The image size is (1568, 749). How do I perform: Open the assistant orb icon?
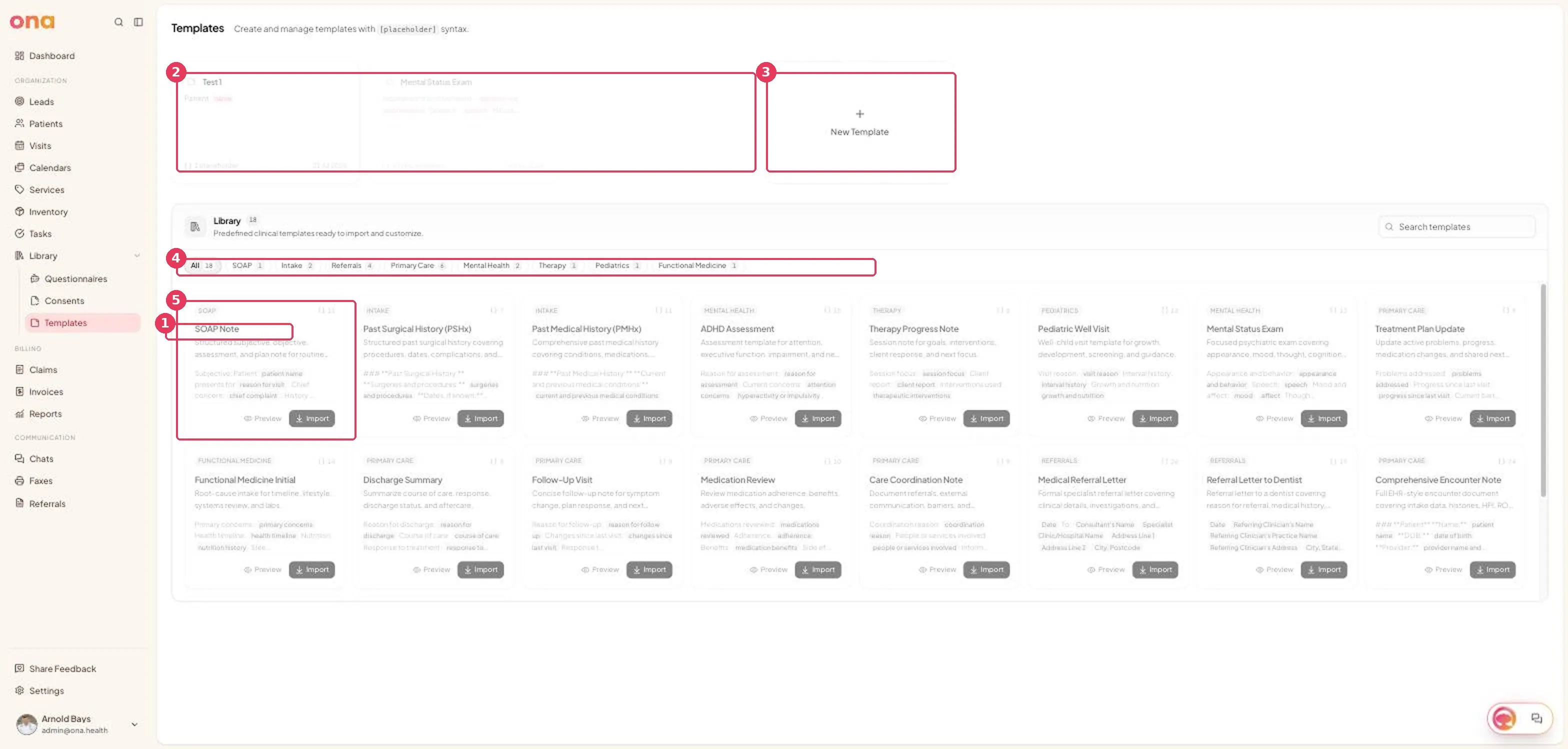tap(1503, 719)
